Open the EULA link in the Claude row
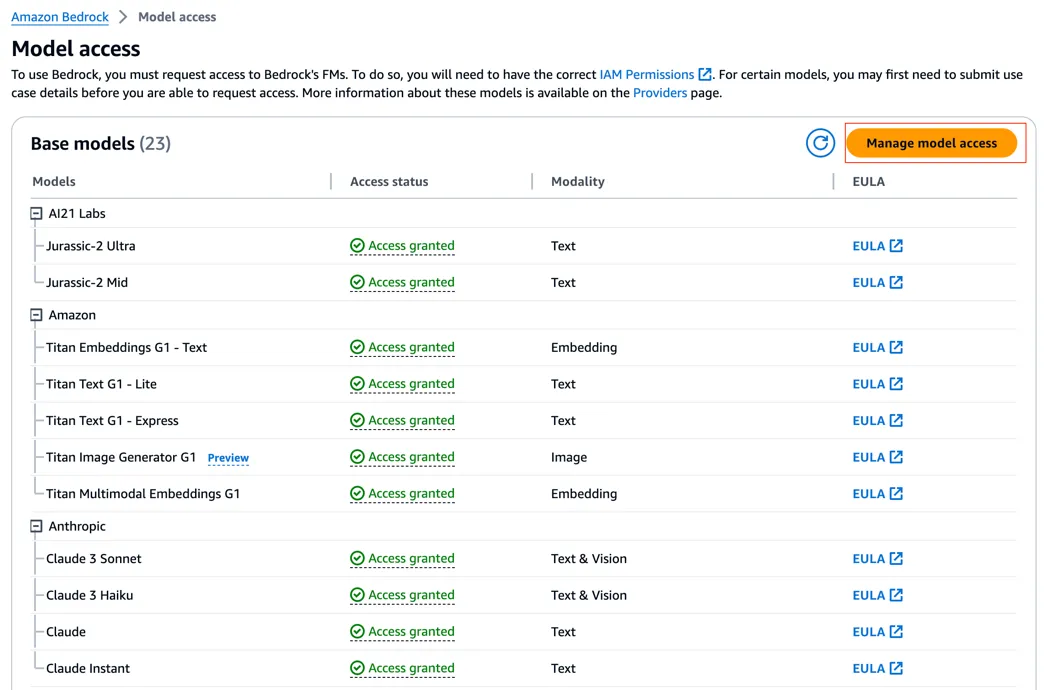The image size is (1045, 690). [877, 632]
